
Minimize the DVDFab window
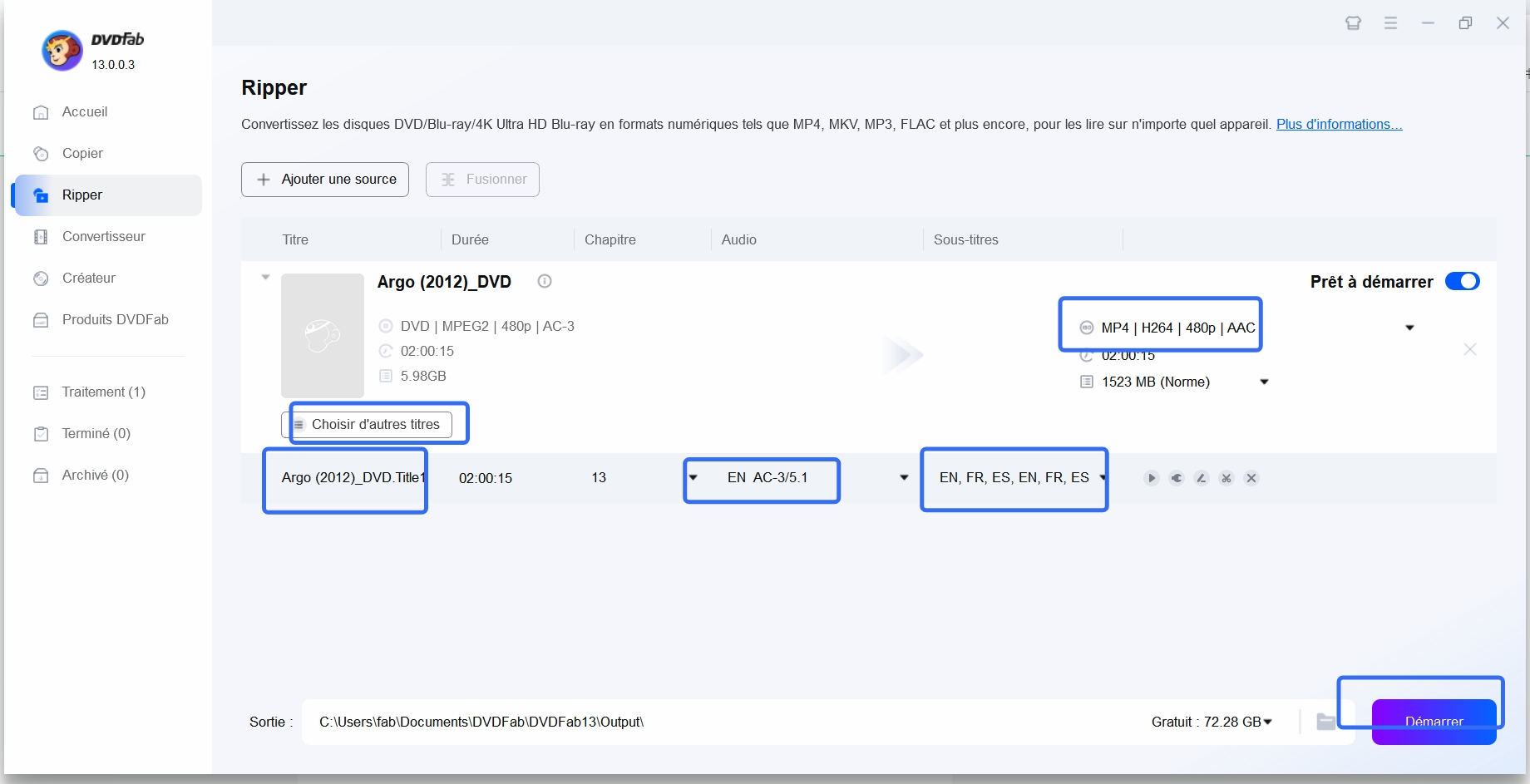(x=1428, y=23)
